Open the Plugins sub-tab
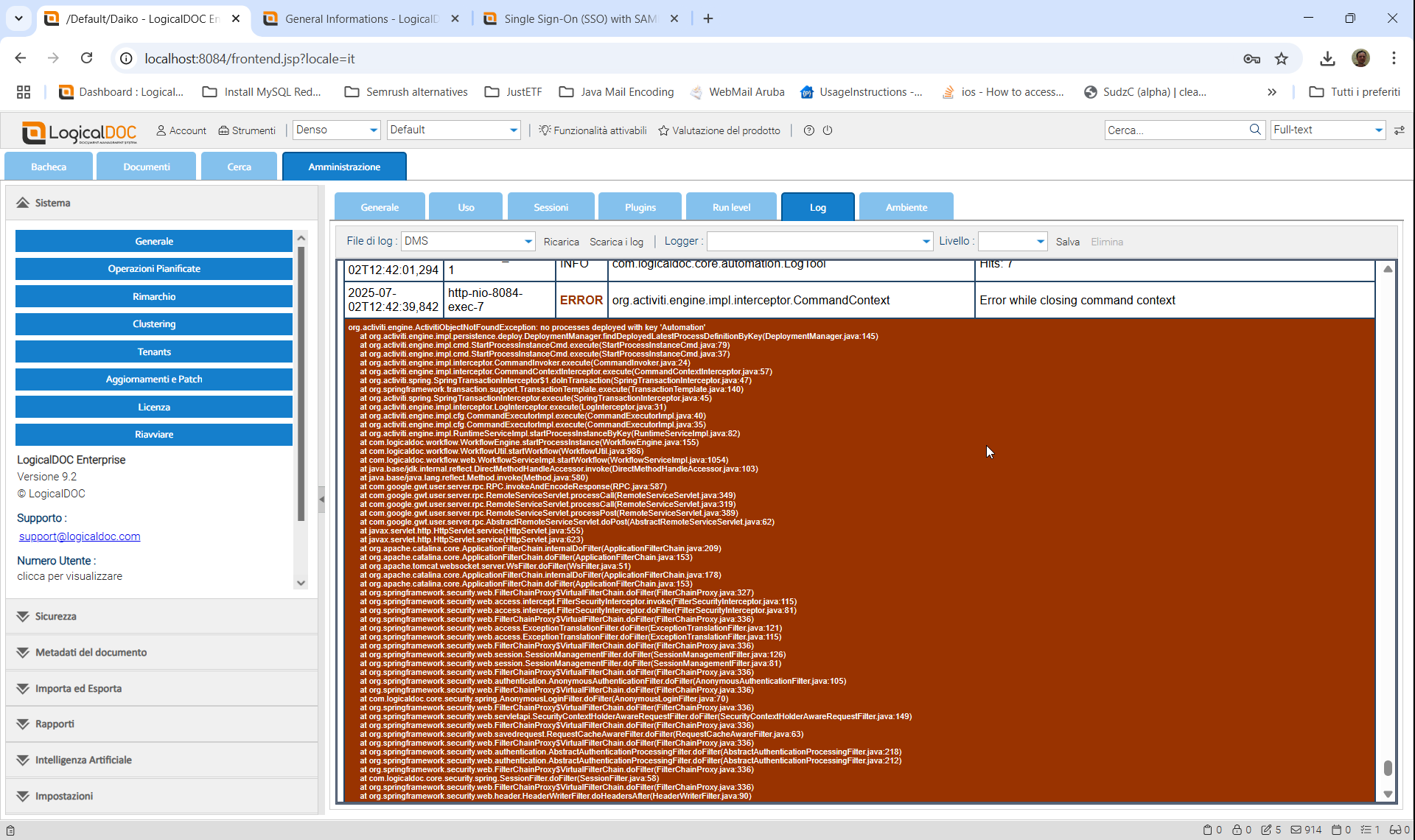 click(640, 207)
